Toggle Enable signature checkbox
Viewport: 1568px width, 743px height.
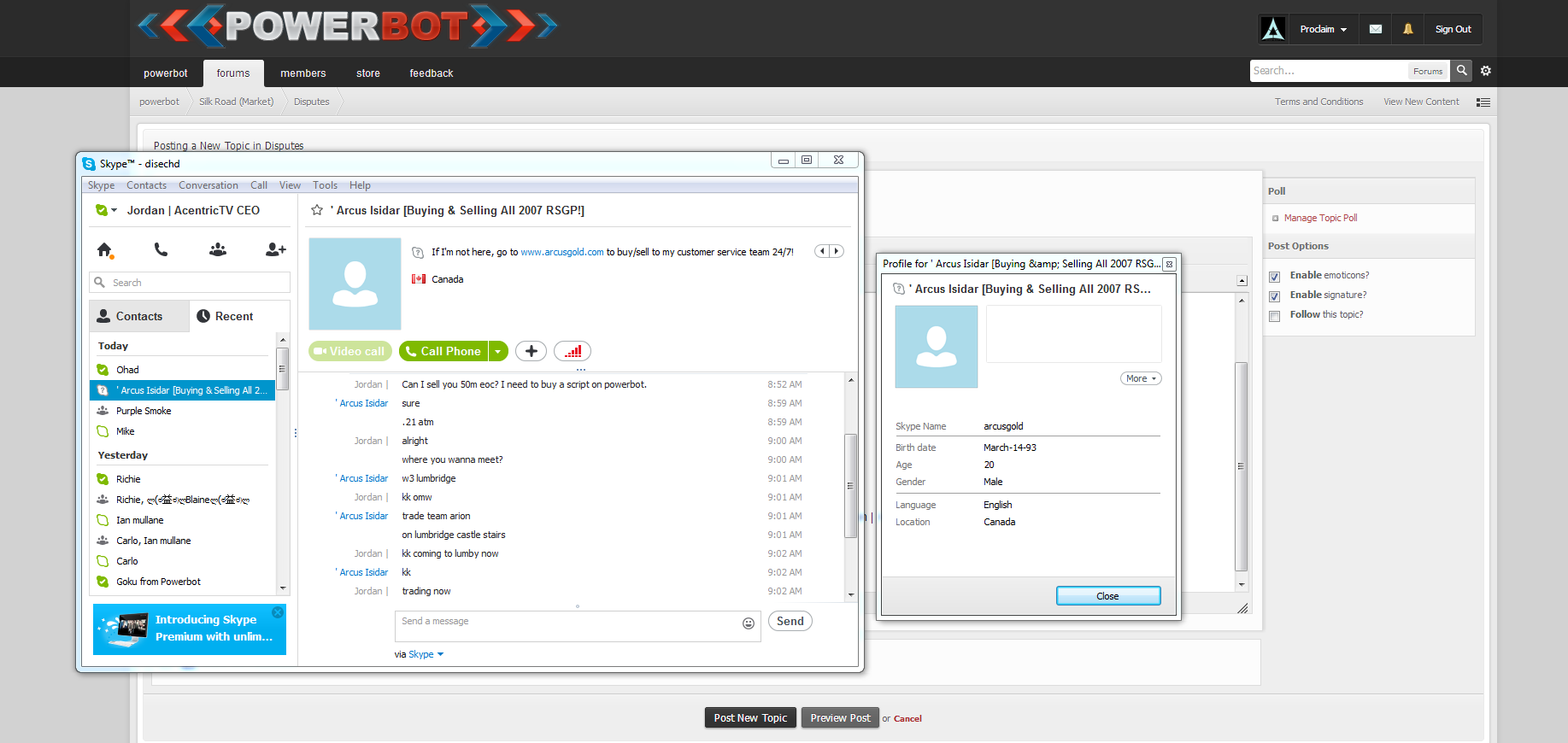[1274, 296]
